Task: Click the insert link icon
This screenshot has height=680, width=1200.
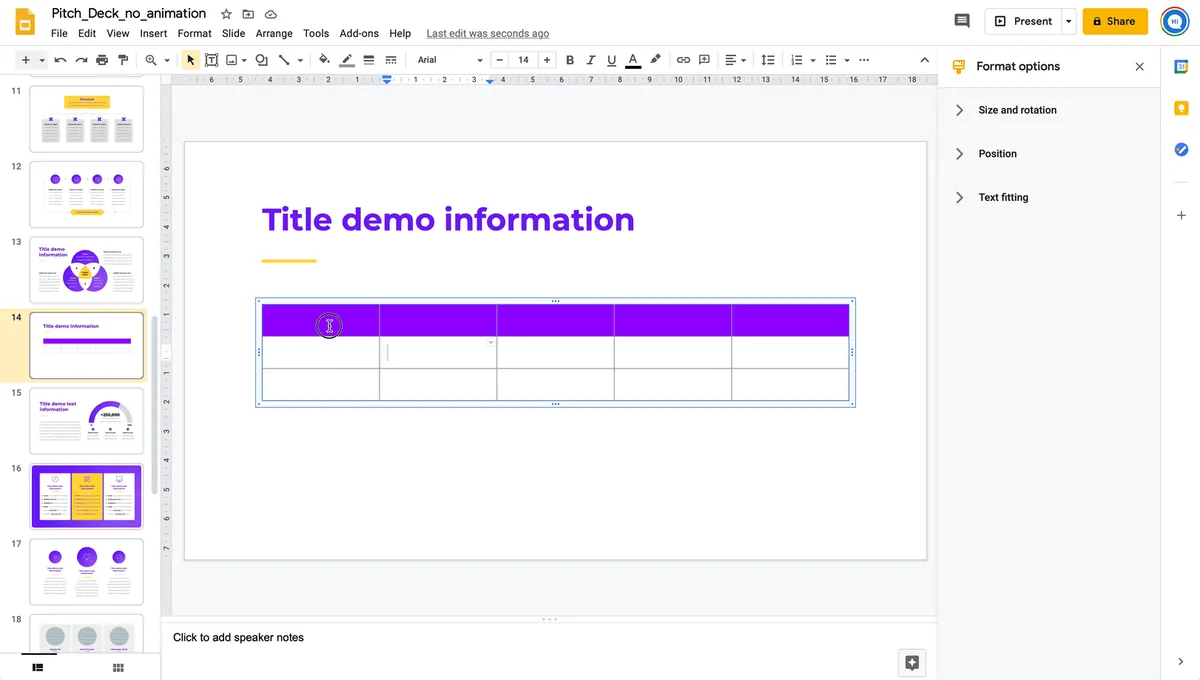Action: pos(683,60)
